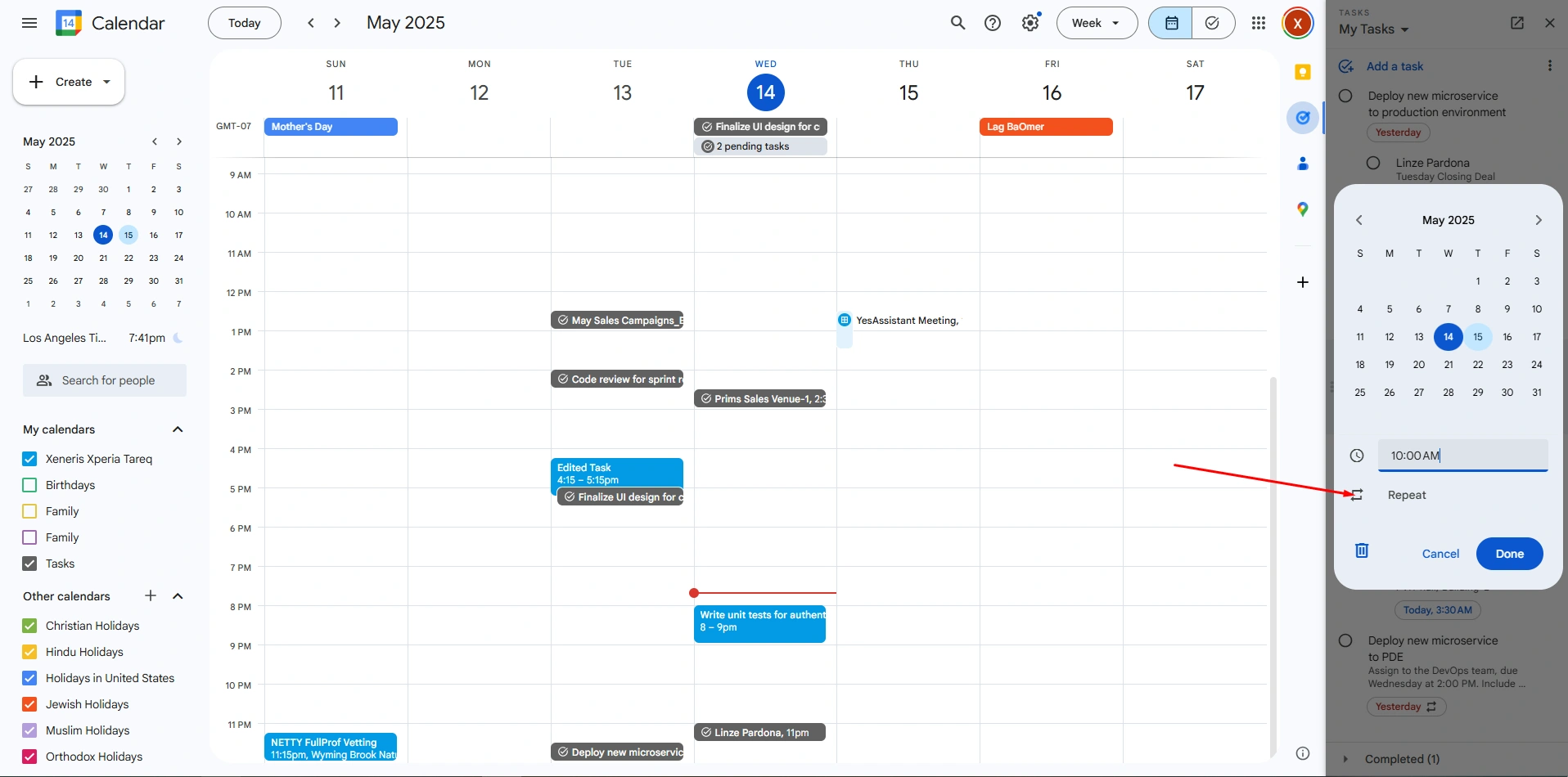1568x777 pixels.
Task: Open Google Maps side panel icon
Action: tap(1303, 209)
